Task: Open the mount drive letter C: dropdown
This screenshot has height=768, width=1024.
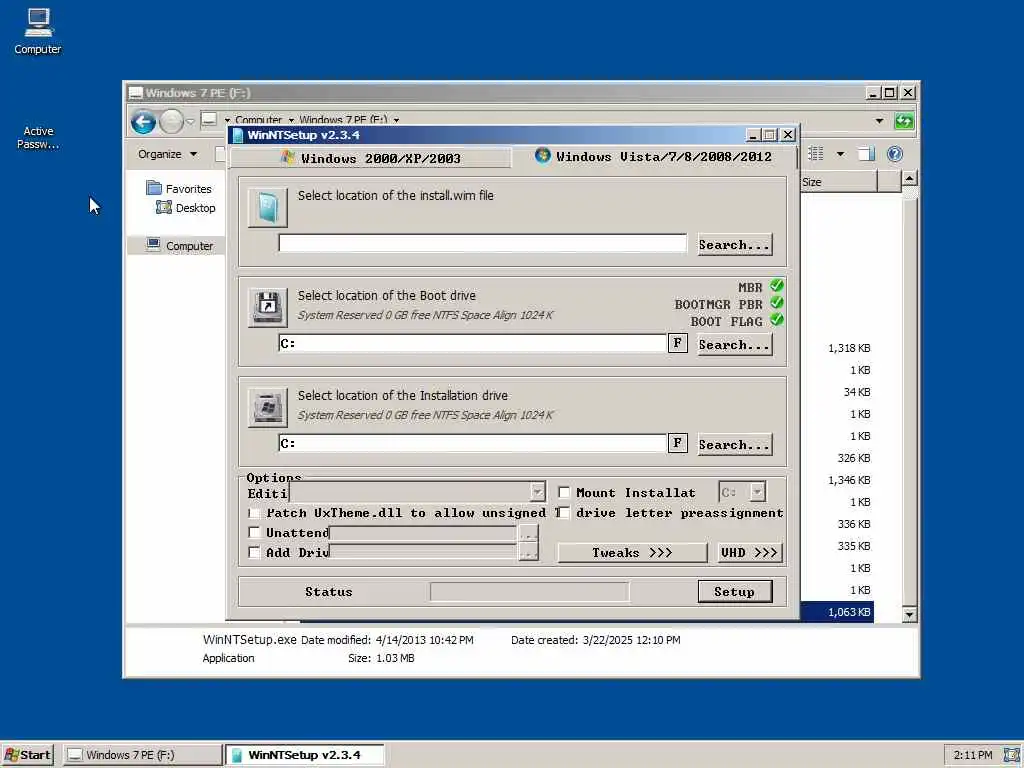Action: tap(758, 492)
